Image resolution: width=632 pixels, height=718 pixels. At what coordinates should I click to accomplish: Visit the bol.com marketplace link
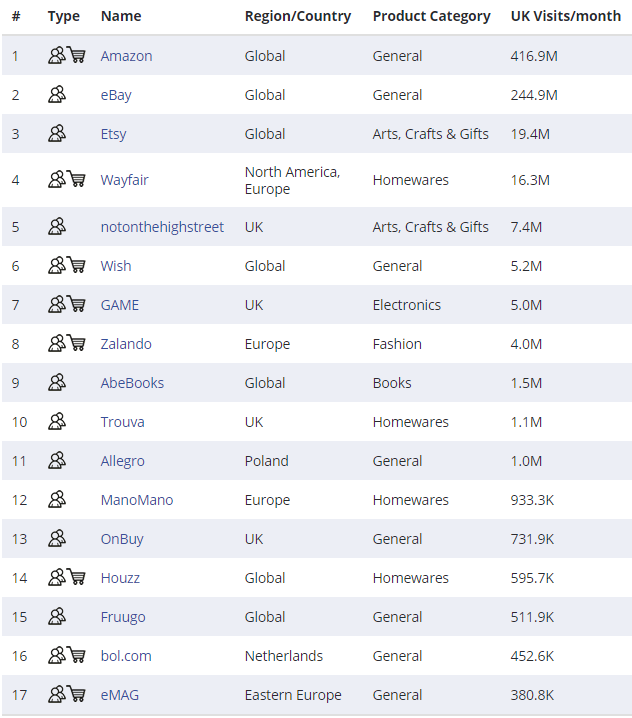click(x=126, y=656)
